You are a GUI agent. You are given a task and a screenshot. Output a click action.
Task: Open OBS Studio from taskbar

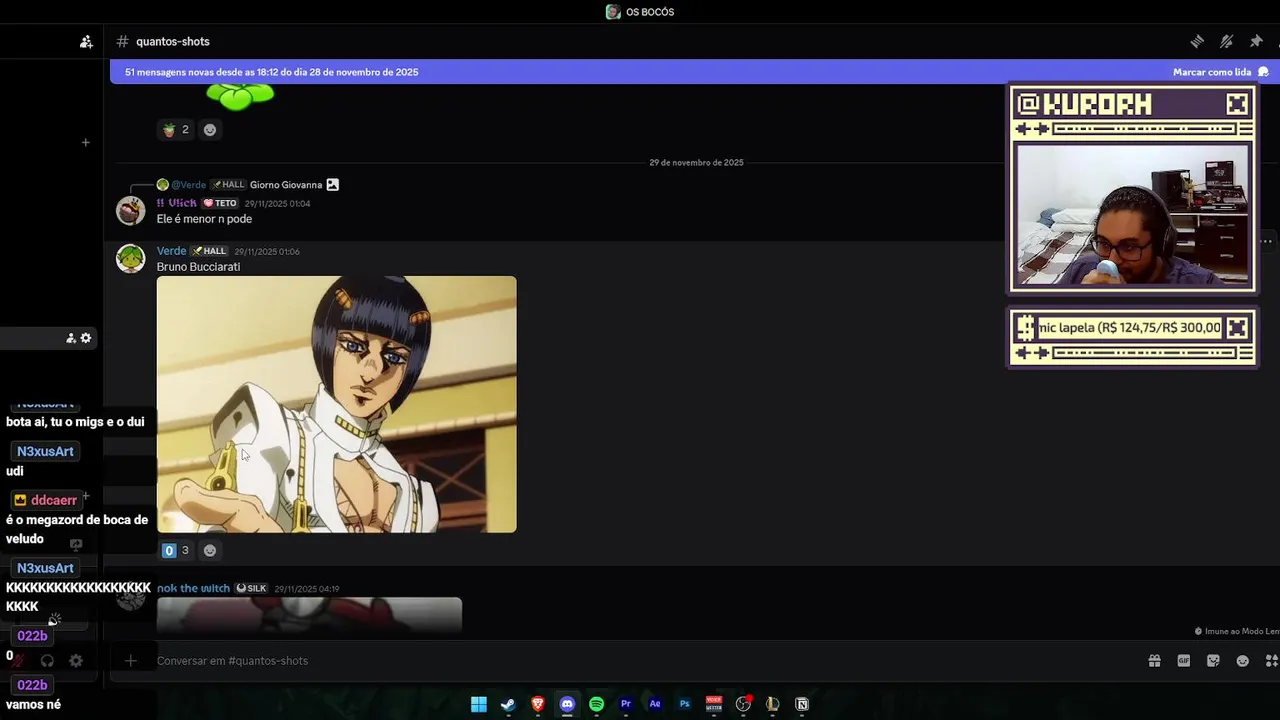point(743,704)
